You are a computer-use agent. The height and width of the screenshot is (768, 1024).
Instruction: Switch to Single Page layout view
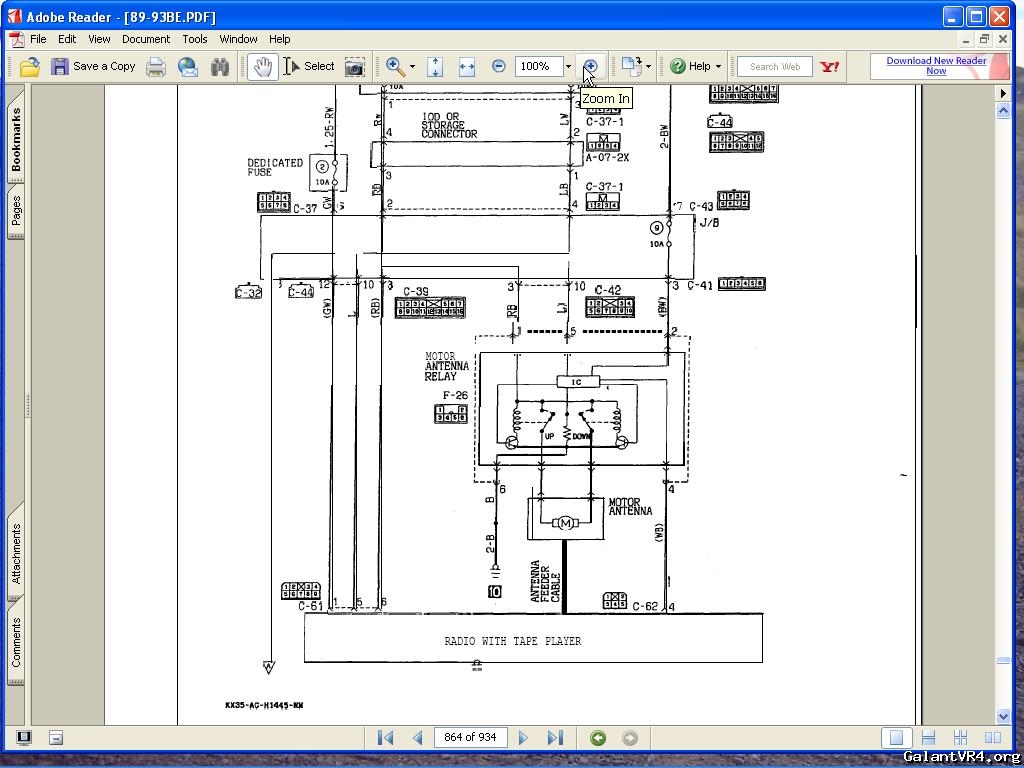(x=896, y=738)
